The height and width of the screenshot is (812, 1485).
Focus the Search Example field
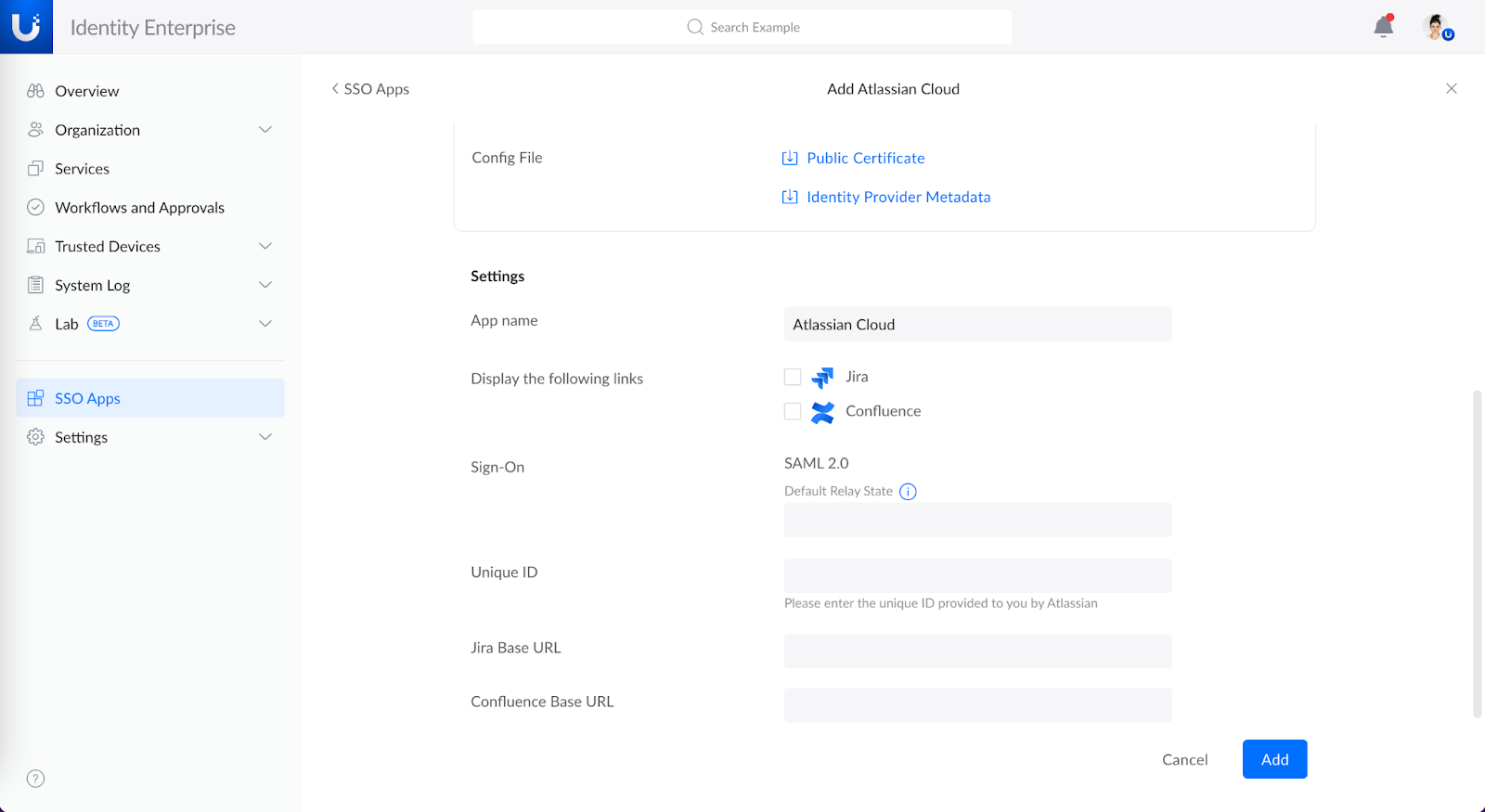(742, 27)
